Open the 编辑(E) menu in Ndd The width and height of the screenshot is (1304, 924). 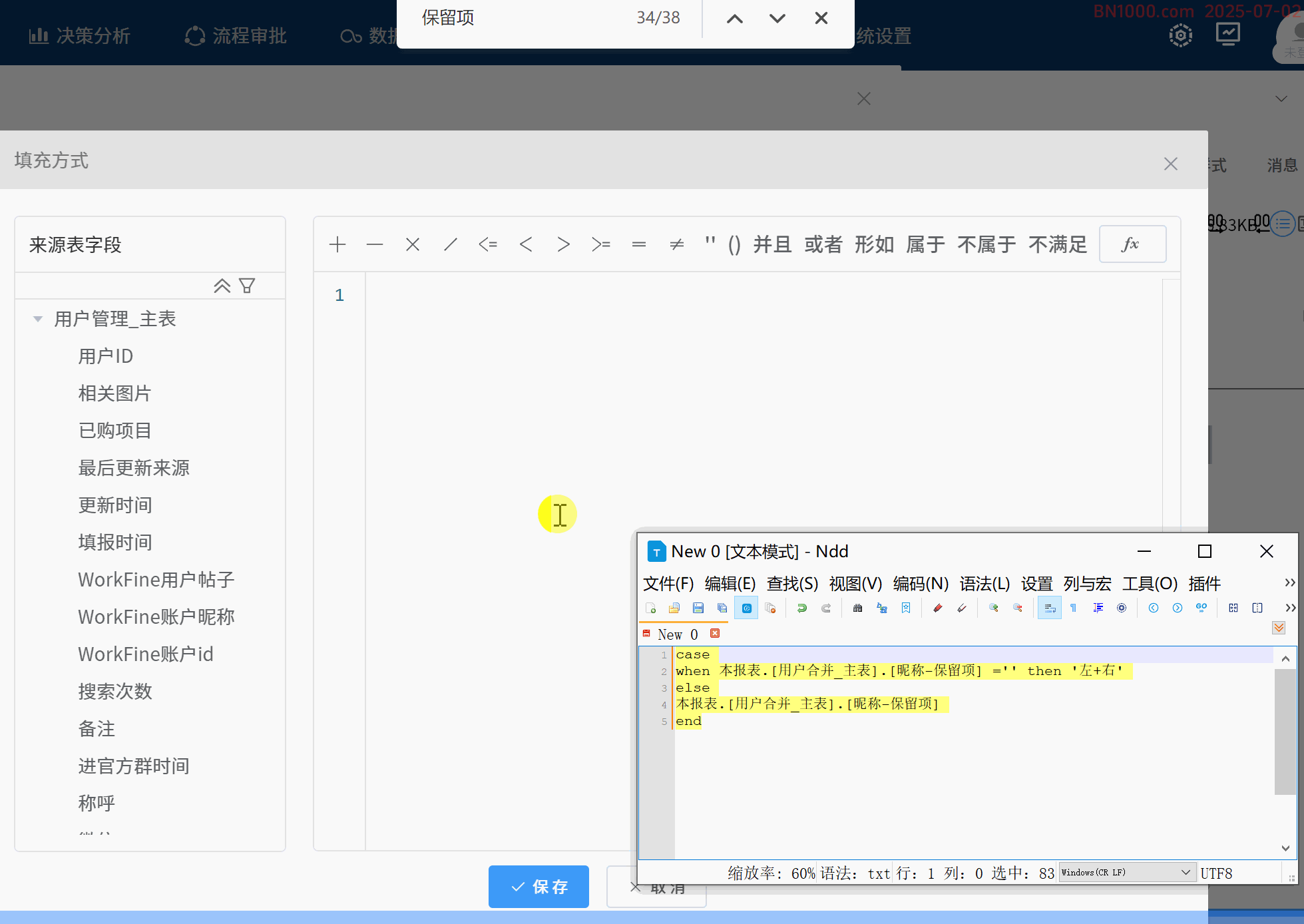(x=730, y=584)
